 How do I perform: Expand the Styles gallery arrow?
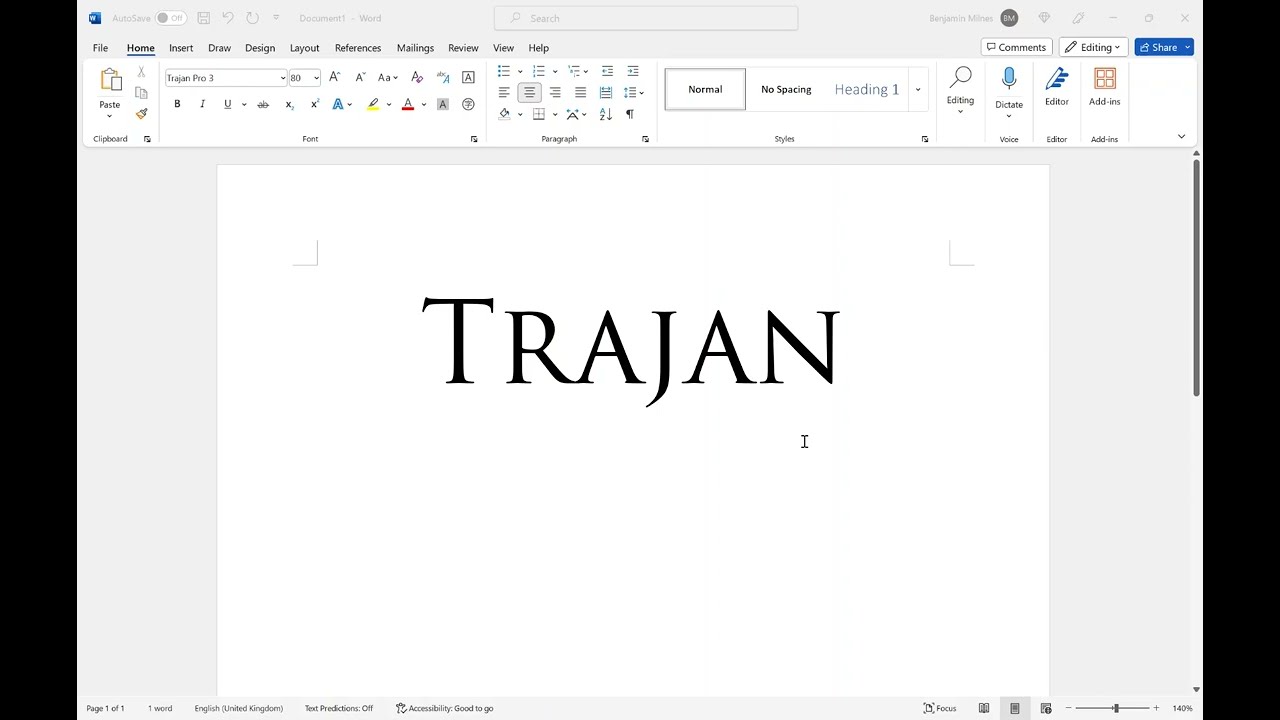[918, 89]
